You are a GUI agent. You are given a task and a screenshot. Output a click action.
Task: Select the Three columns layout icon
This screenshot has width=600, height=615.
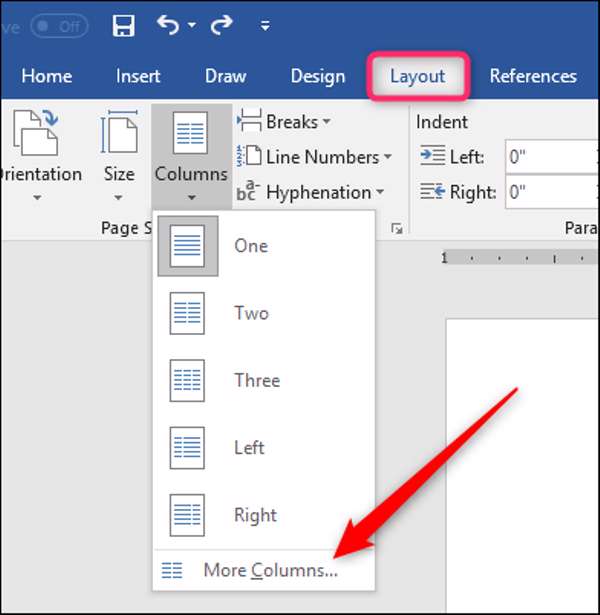(x=187, y=380)
